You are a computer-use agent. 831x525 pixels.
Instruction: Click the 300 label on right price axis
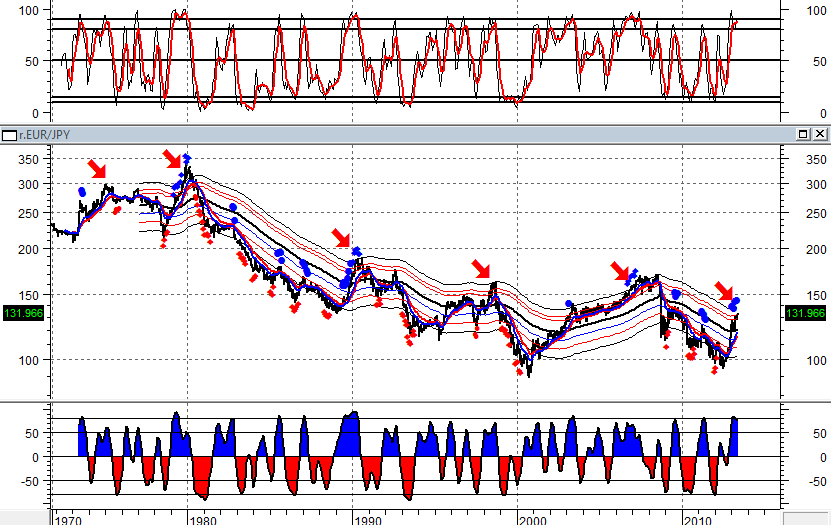(x=816, y=184)
